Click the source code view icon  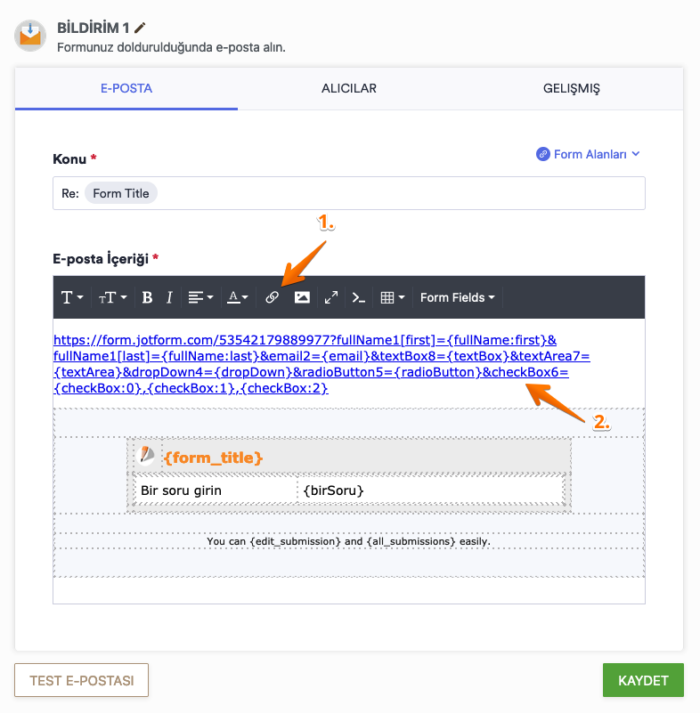tap(360, 297)
